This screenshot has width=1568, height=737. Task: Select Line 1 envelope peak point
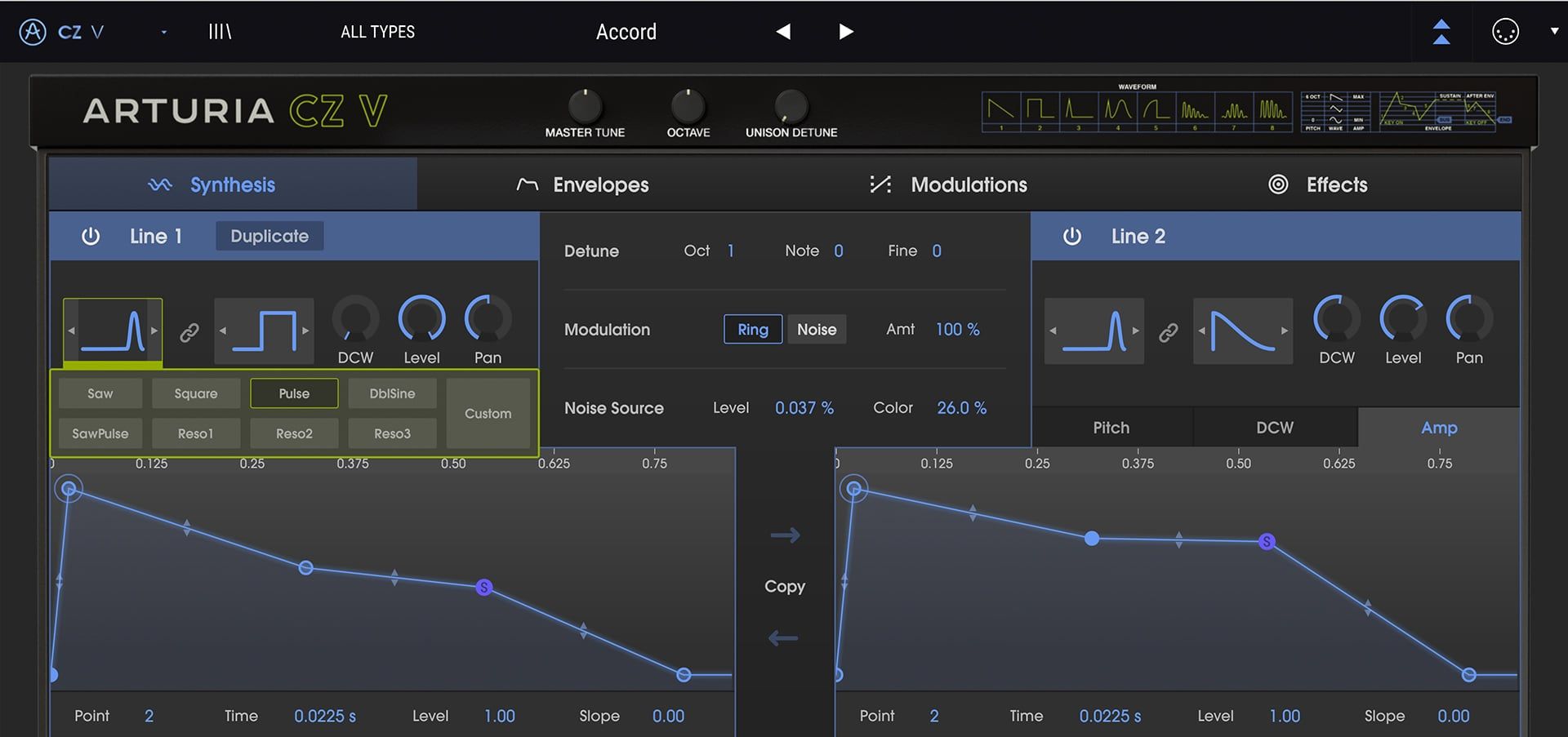(69, 489)
